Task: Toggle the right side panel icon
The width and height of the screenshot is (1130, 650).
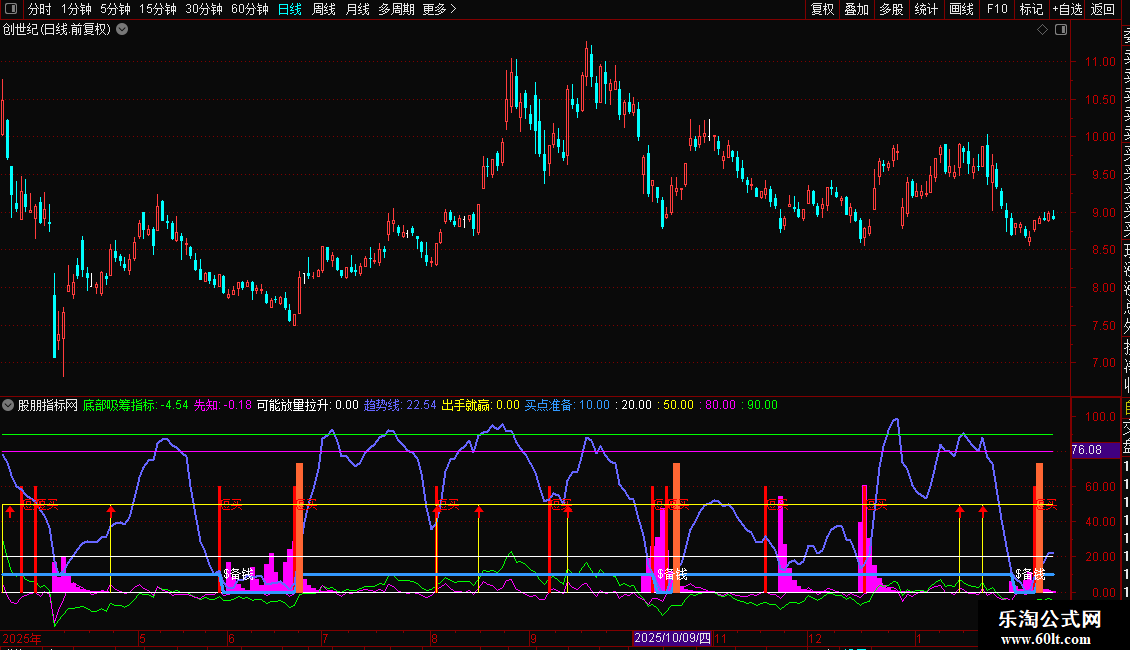Action: pos(1061,30)
